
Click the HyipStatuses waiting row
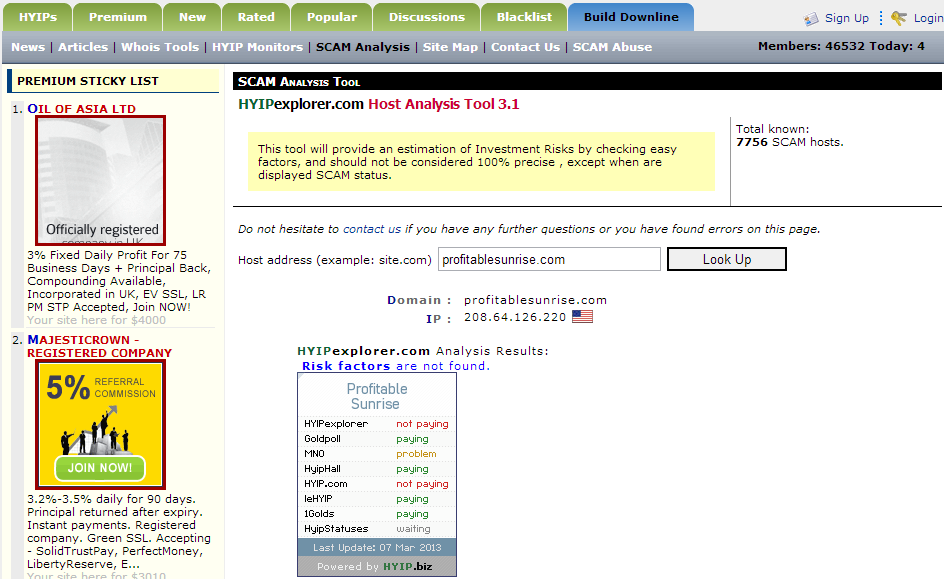(x=377, y=529)
